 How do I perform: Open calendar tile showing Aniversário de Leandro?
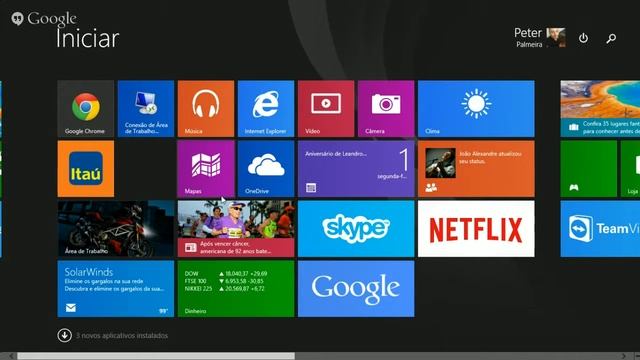[356, 169]
